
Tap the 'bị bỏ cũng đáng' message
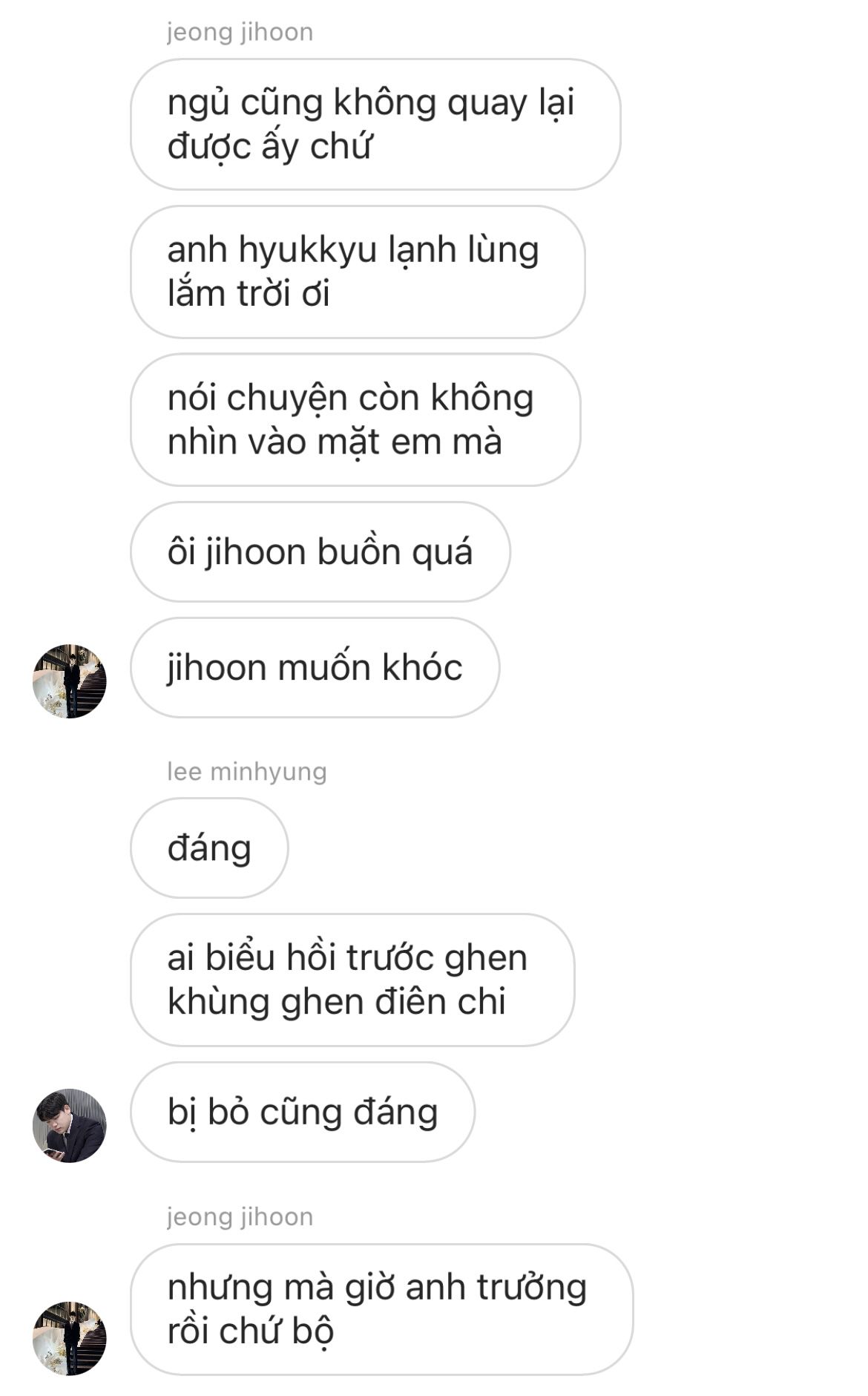[x=303, y=1112]
